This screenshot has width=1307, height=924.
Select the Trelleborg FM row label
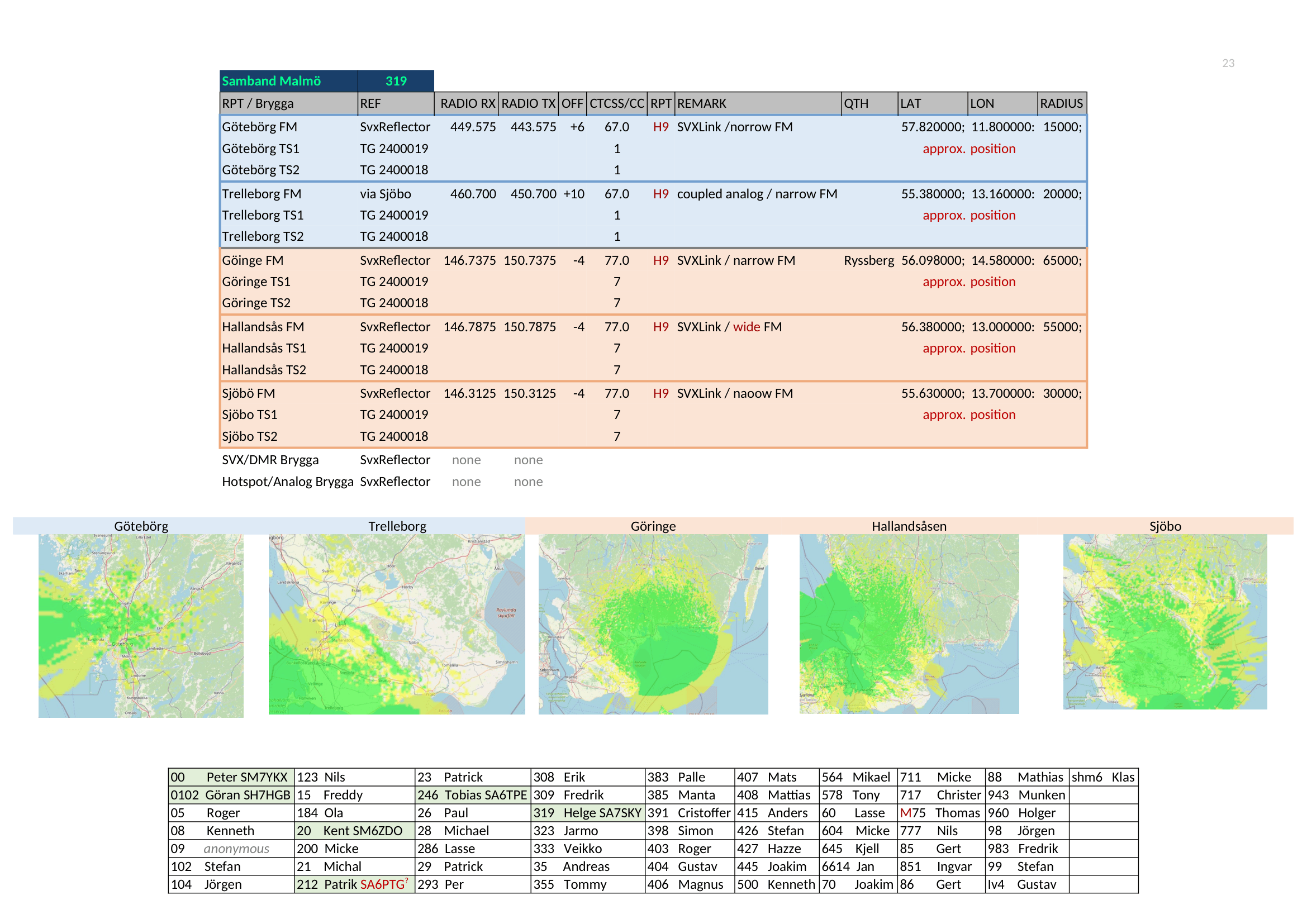click(262, 194)
